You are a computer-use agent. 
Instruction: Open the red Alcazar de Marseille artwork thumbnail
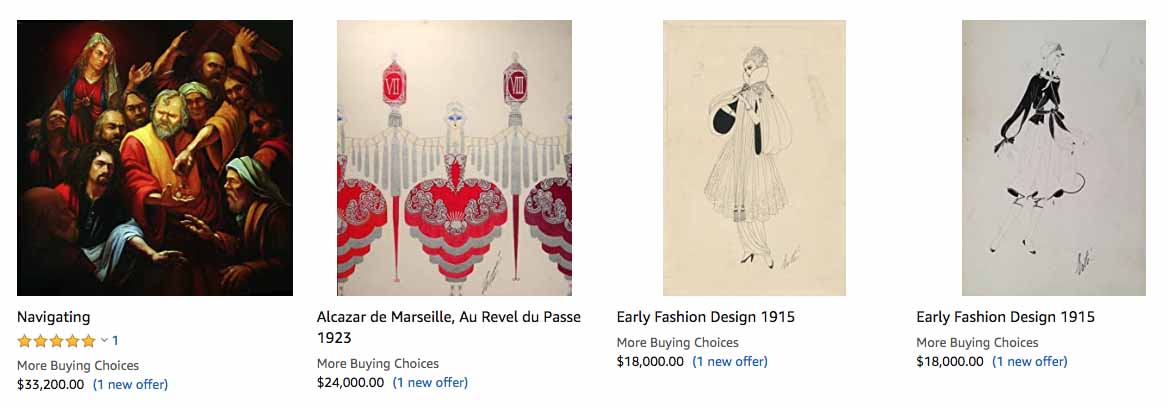point(454,158)
